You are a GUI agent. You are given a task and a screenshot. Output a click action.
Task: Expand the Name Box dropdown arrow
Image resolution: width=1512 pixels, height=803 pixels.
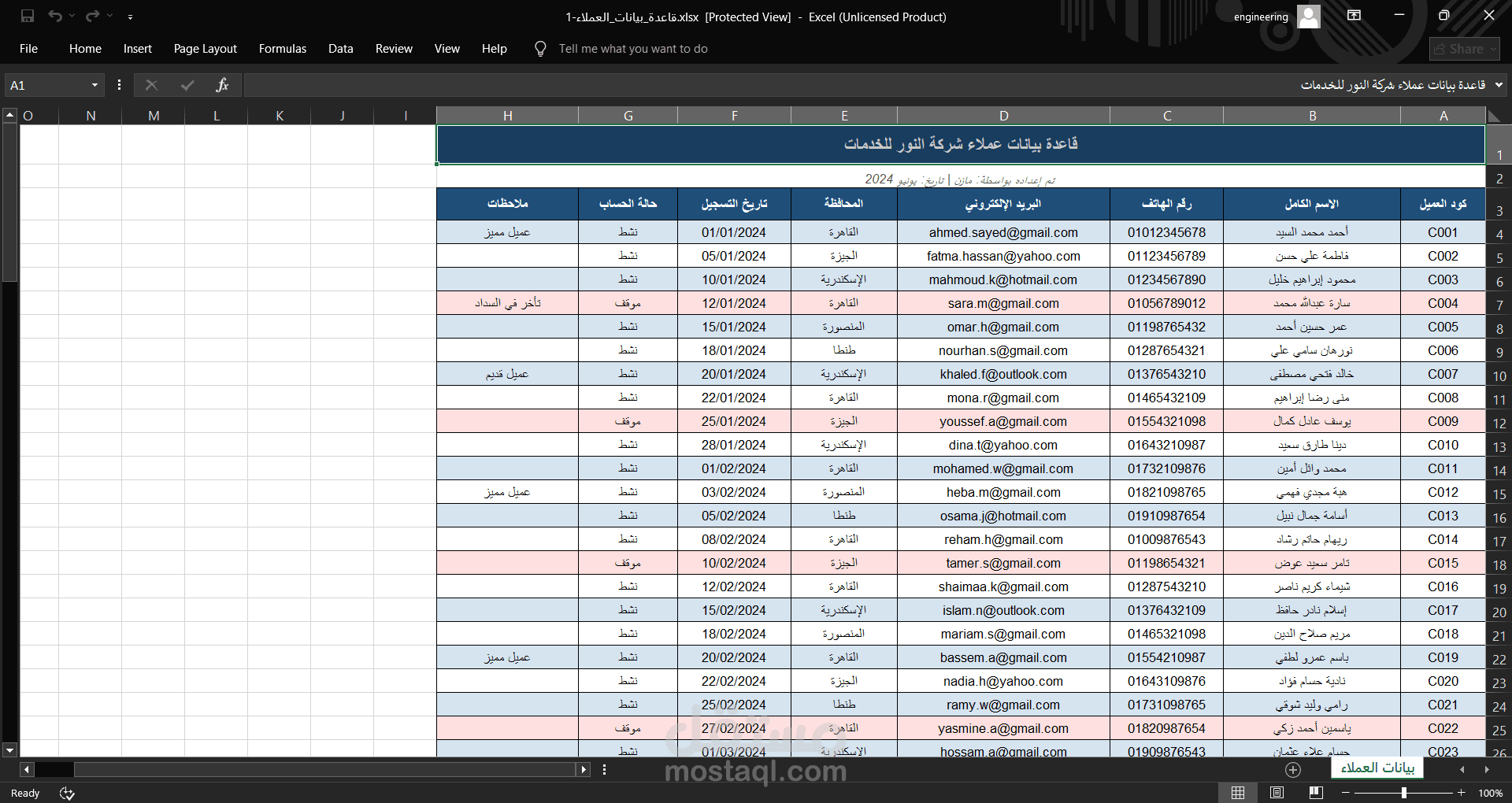[x=94, y=85]
